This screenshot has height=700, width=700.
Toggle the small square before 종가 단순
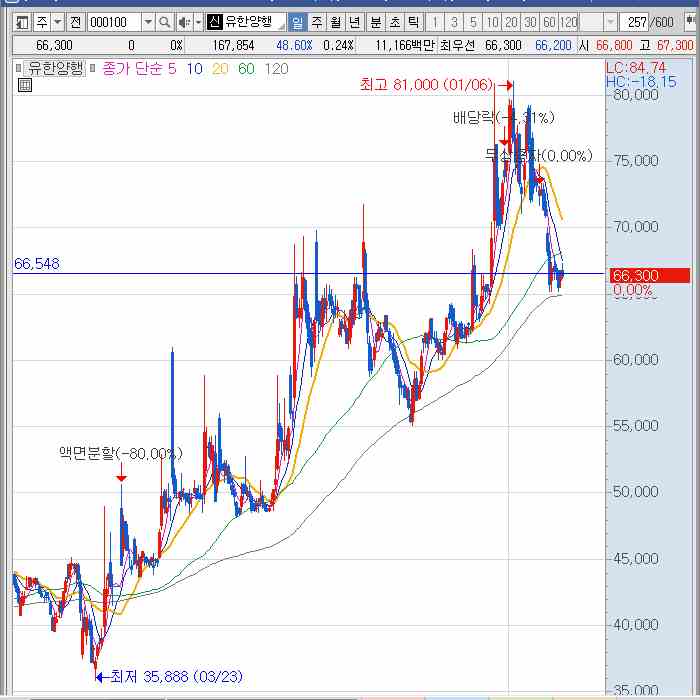pos(92,68)
